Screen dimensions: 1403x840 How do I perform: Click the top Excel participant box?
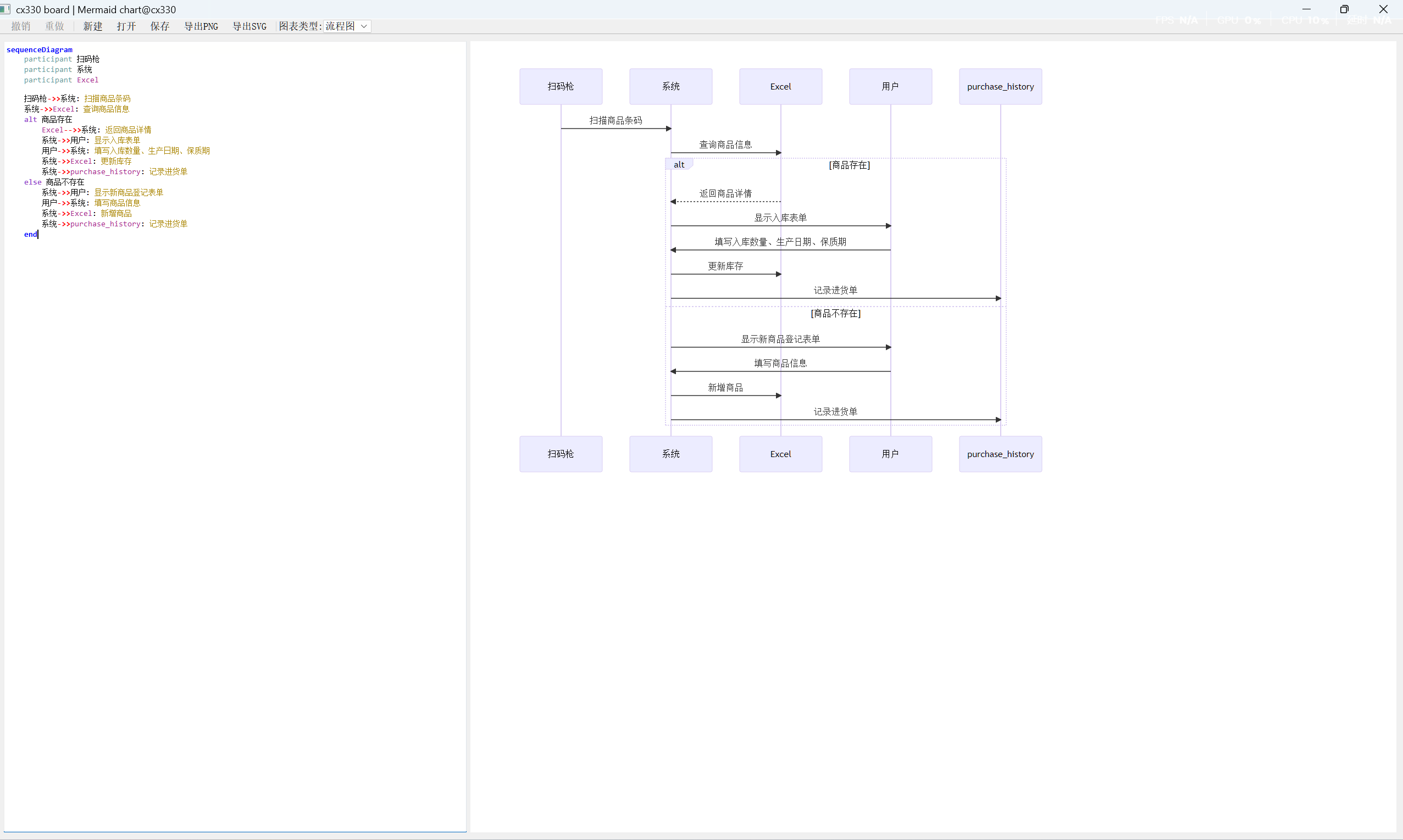tap(780, 87)
